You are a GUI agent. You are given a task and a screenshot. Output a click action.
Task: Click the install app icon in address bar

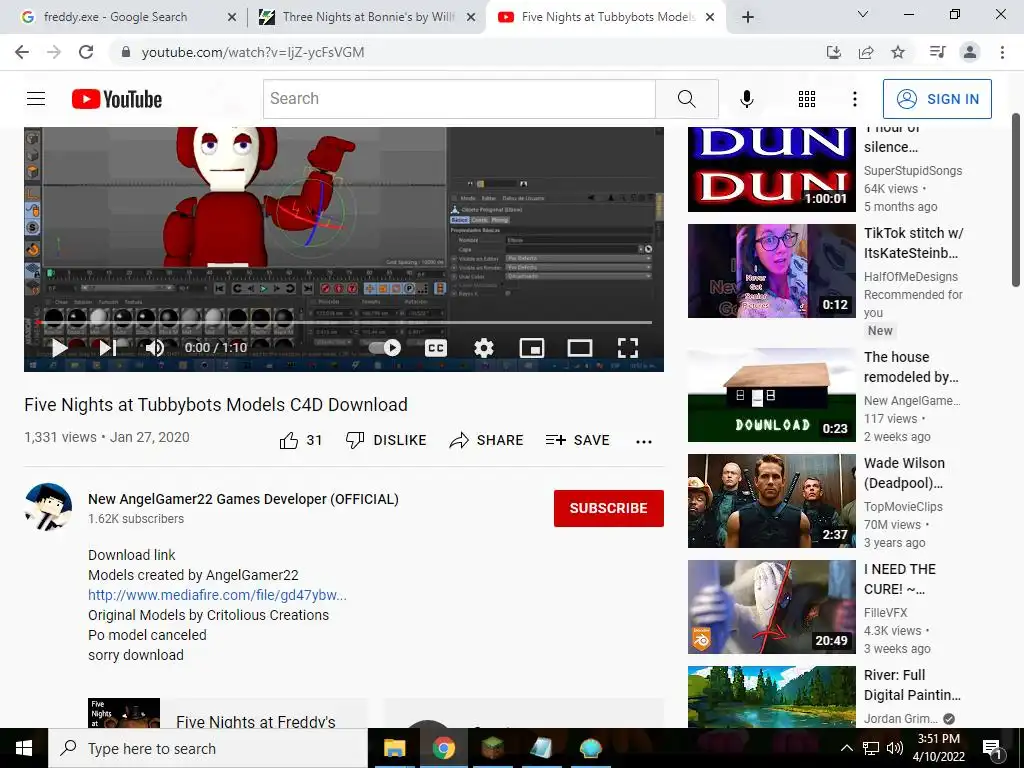(x=834, y=52)
